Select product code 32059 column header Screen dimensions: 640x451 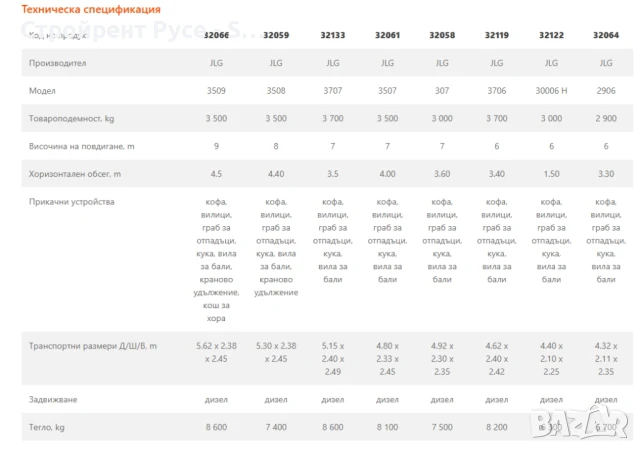tap(276, 35)
